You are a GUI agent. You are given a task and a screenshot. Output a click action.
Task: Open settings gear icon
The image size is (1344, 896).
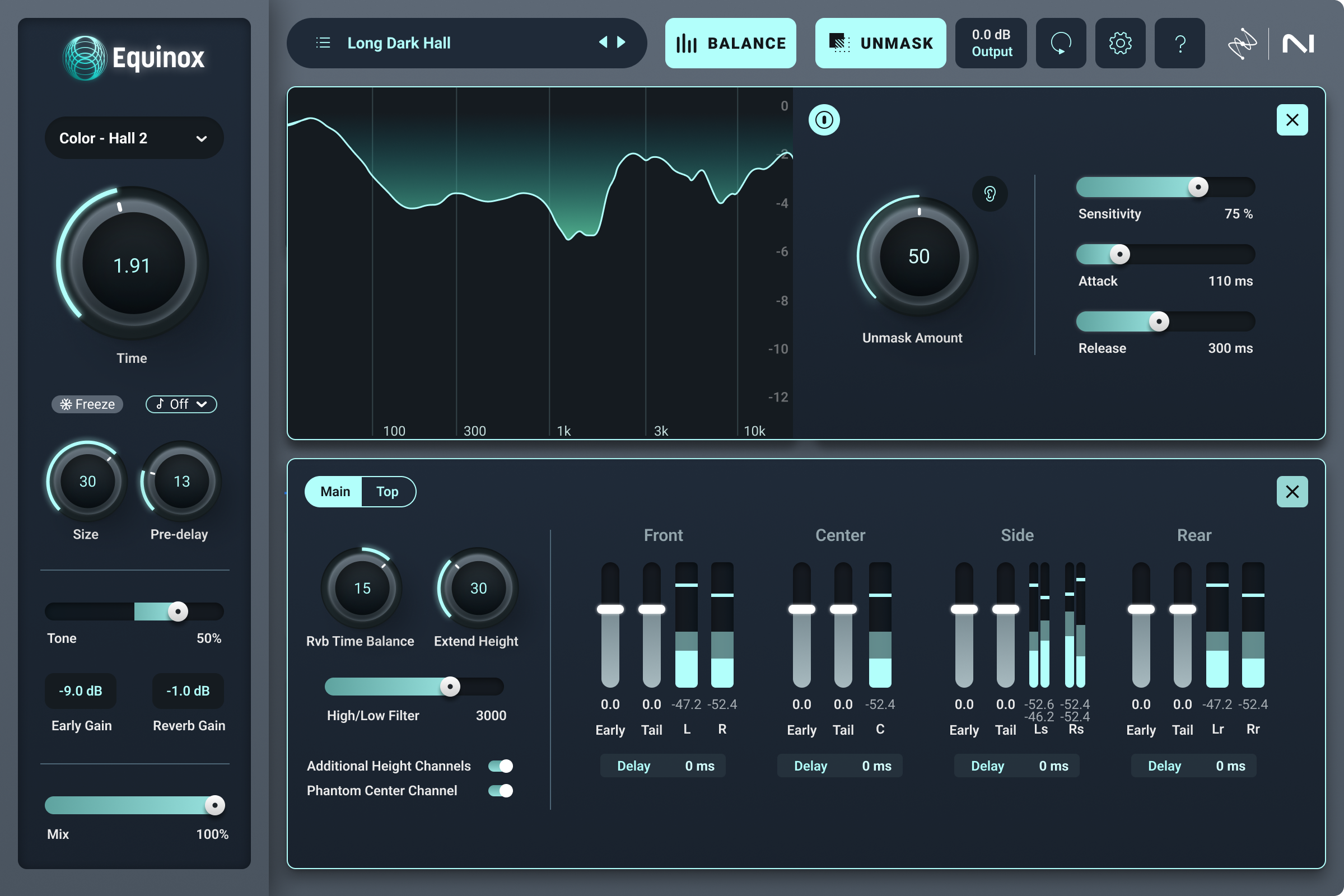pos(1120,43)
